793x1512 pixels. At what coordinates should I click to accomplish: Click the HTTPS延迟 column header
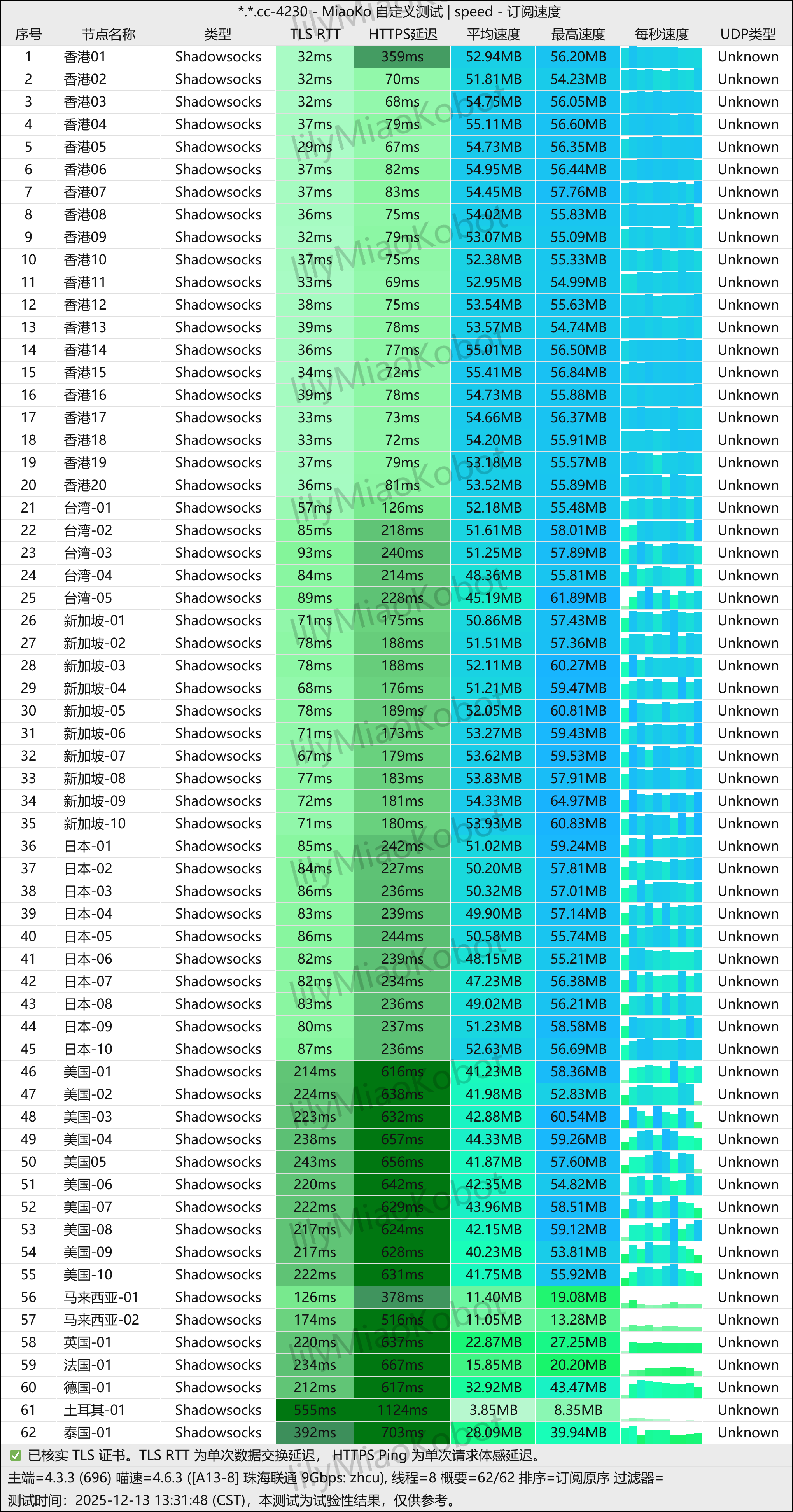pos(403,34)
